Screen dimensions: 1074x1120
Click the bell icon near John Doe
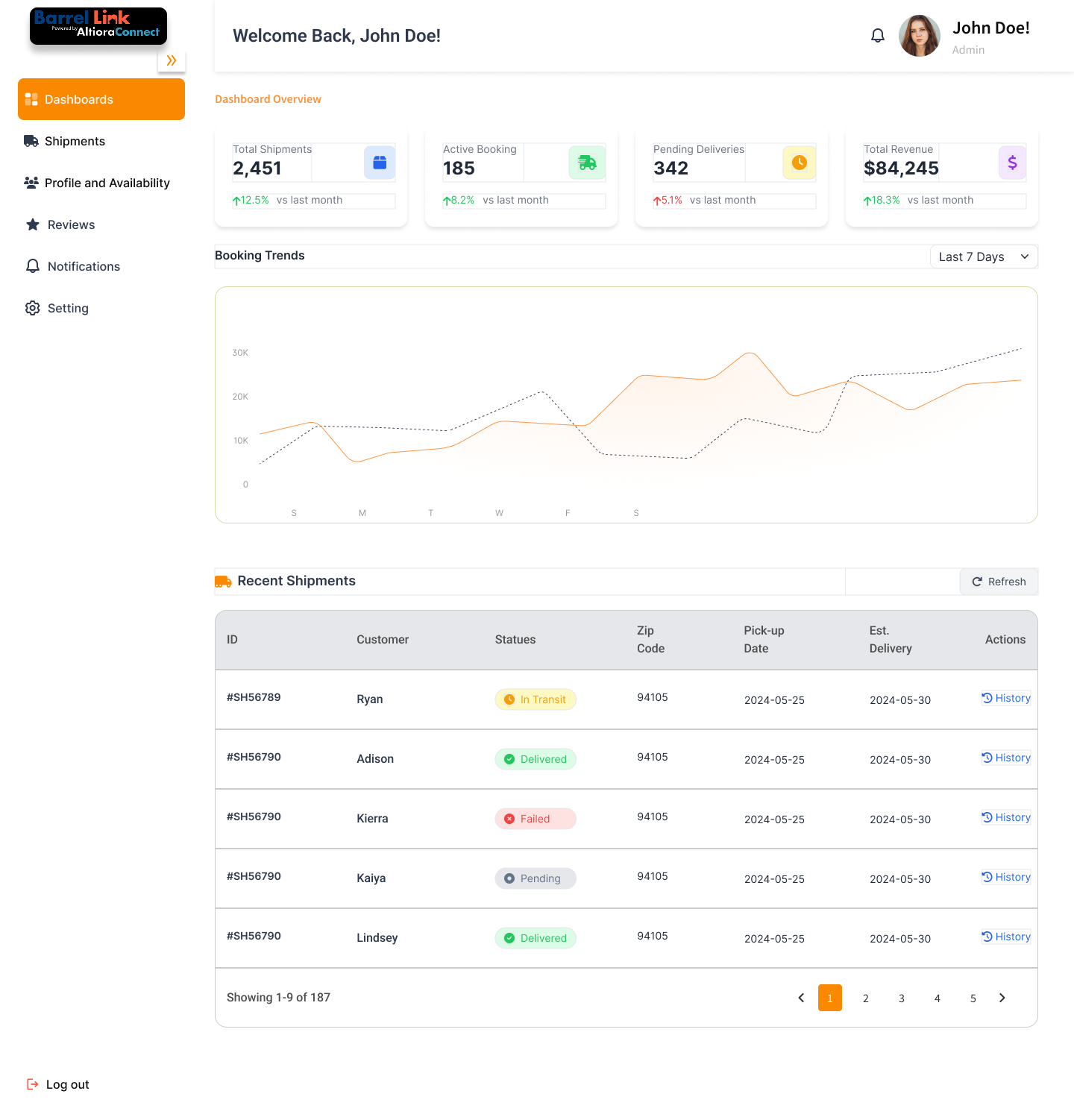pyautogui.click(x=878, y=35)
